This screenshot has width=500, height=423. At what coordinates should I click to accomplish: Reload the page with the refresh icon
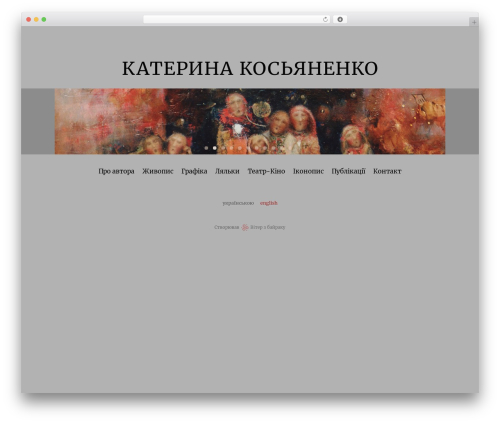(325, 20)
